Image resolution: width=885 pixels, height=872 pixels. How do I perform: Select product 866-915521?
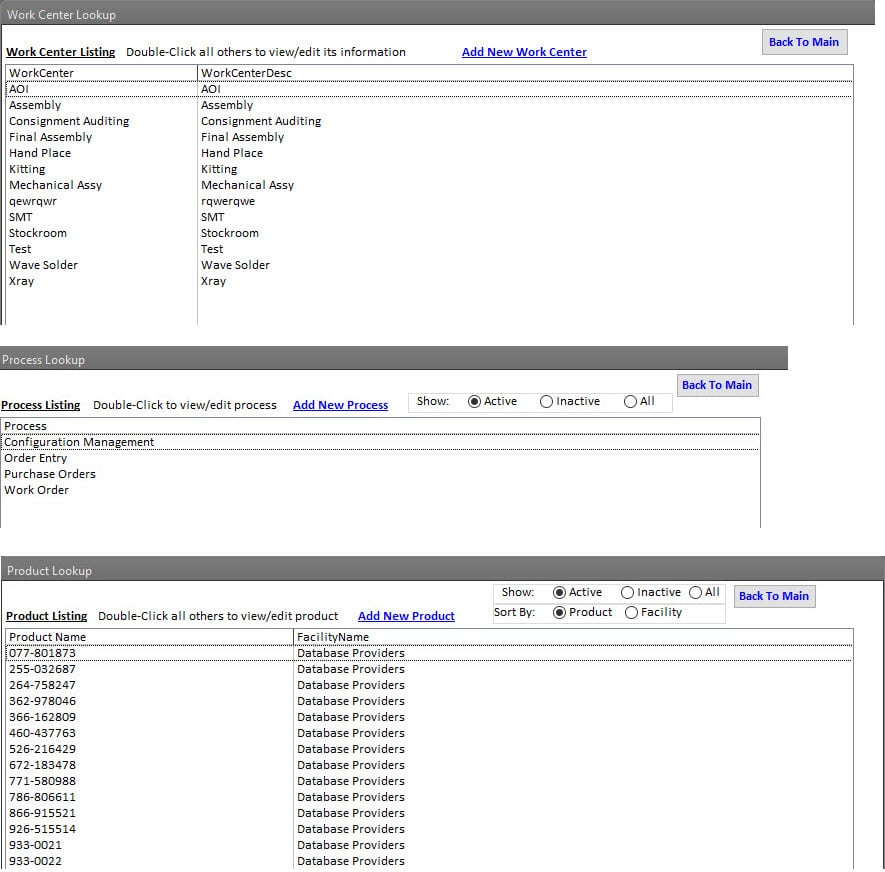[x=429, y=813]
